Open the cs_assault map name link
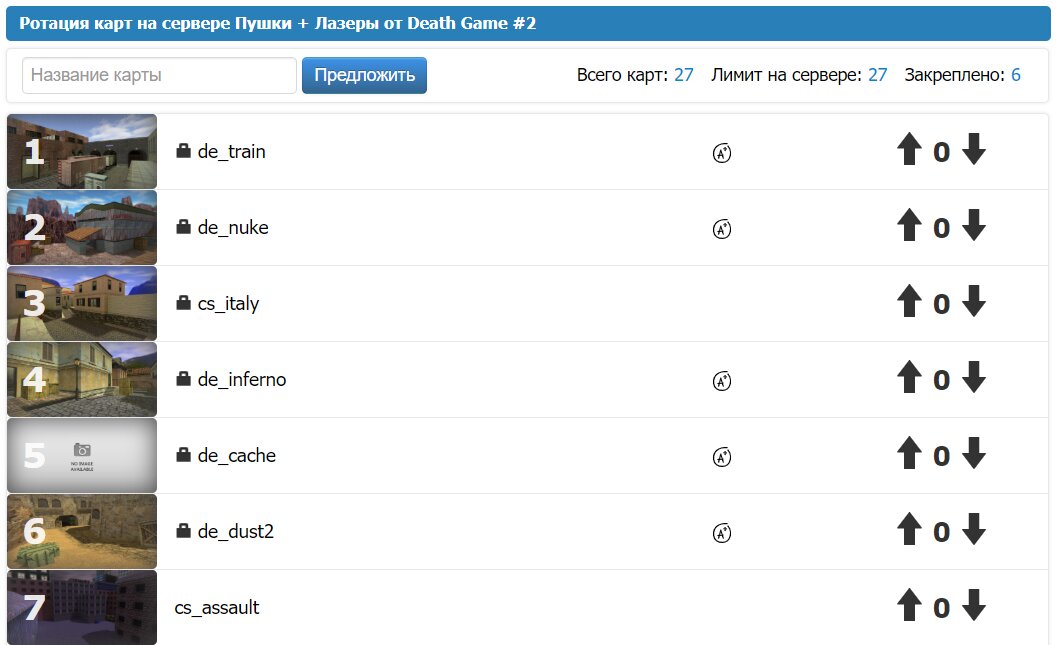The image size is (1057, 645). click(x=217, y=608)
